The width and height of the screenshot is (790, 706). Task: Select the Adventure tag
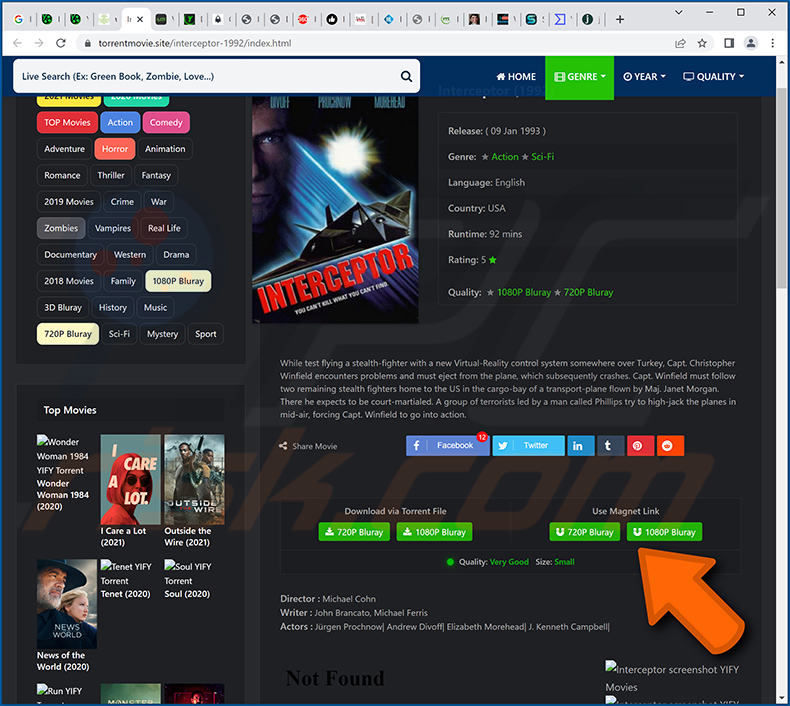click(64, 149)
